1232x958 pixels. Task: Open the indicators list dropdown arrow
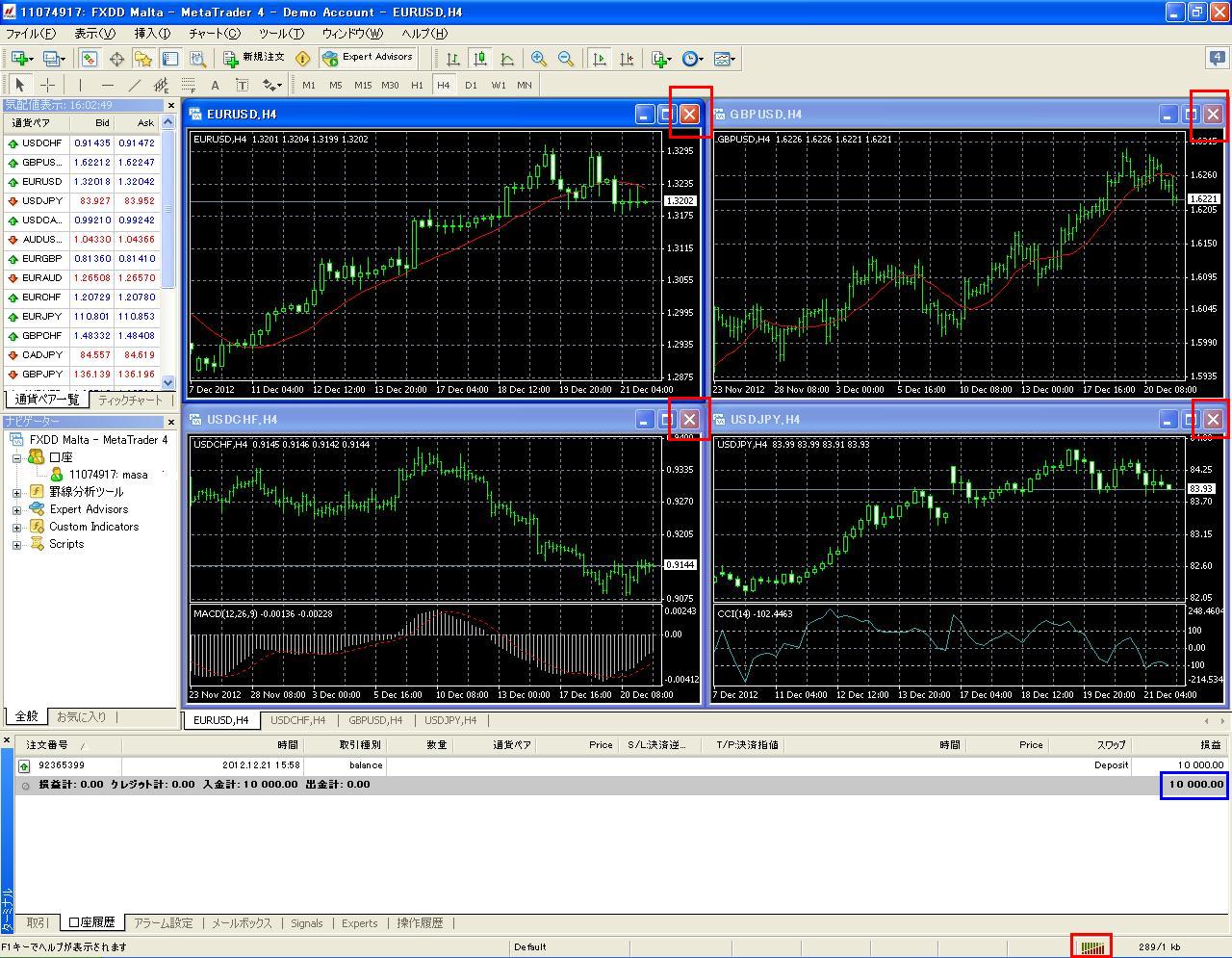point(671,60)
